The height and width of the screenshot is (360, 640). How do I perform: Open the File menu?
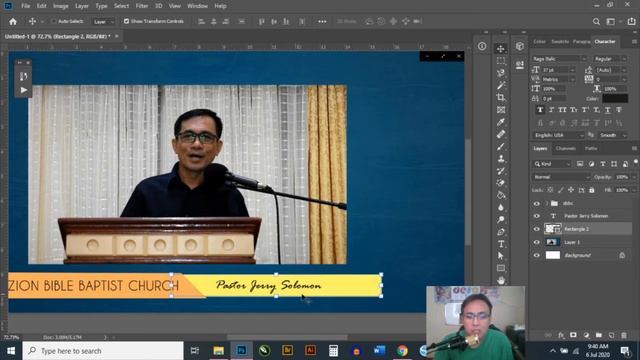(25, 6)
